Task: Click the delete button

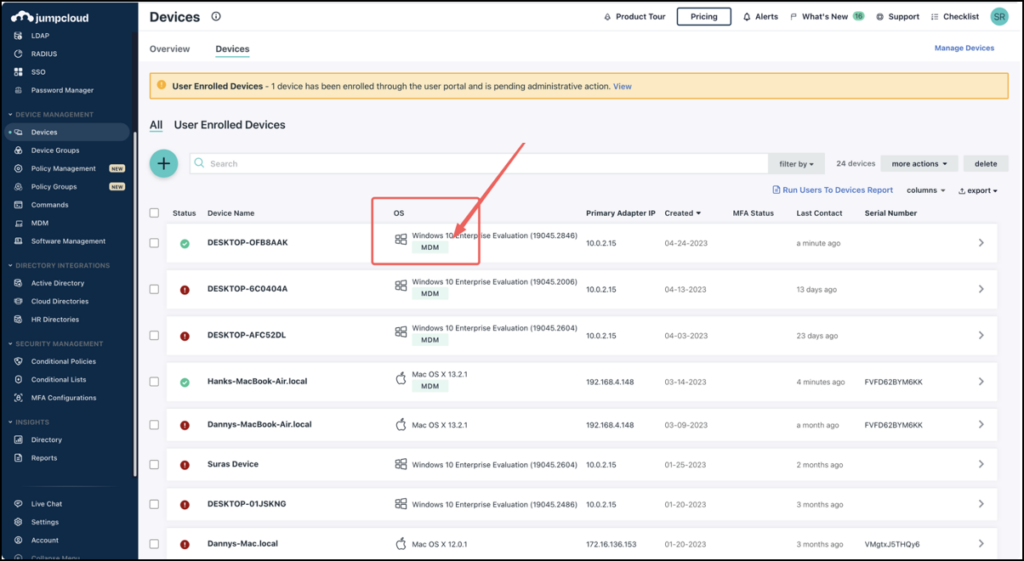Action: 985,164
